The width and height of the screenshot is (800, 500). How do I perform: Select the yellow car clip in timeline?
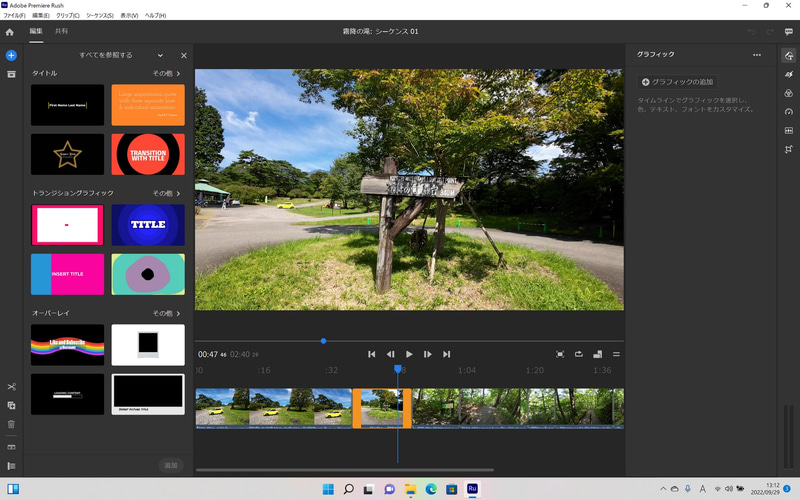point(273,408)
